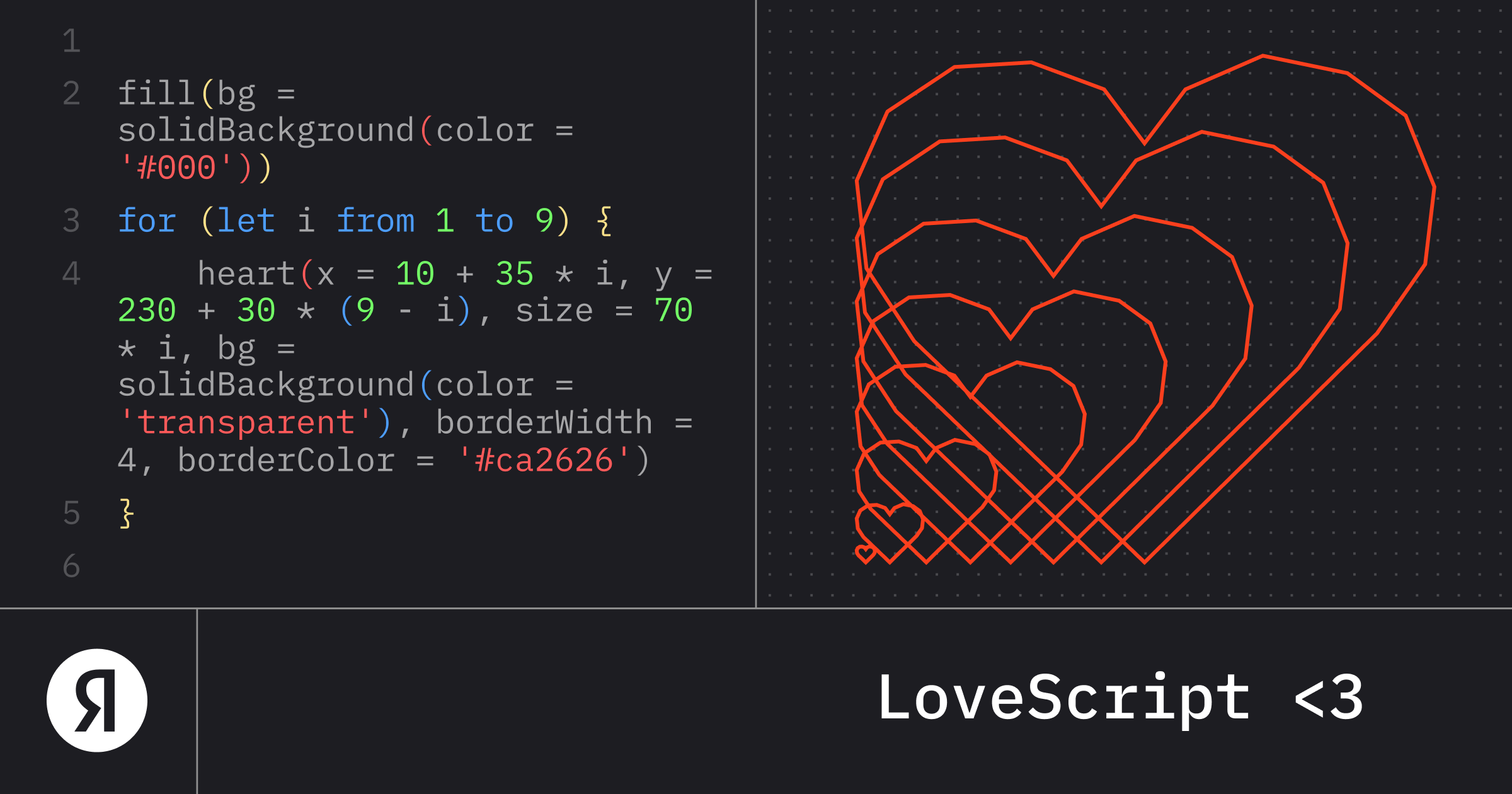Click empty line number 6 in the gutter
The image size is (1512, 794).
tap(72, 567)
